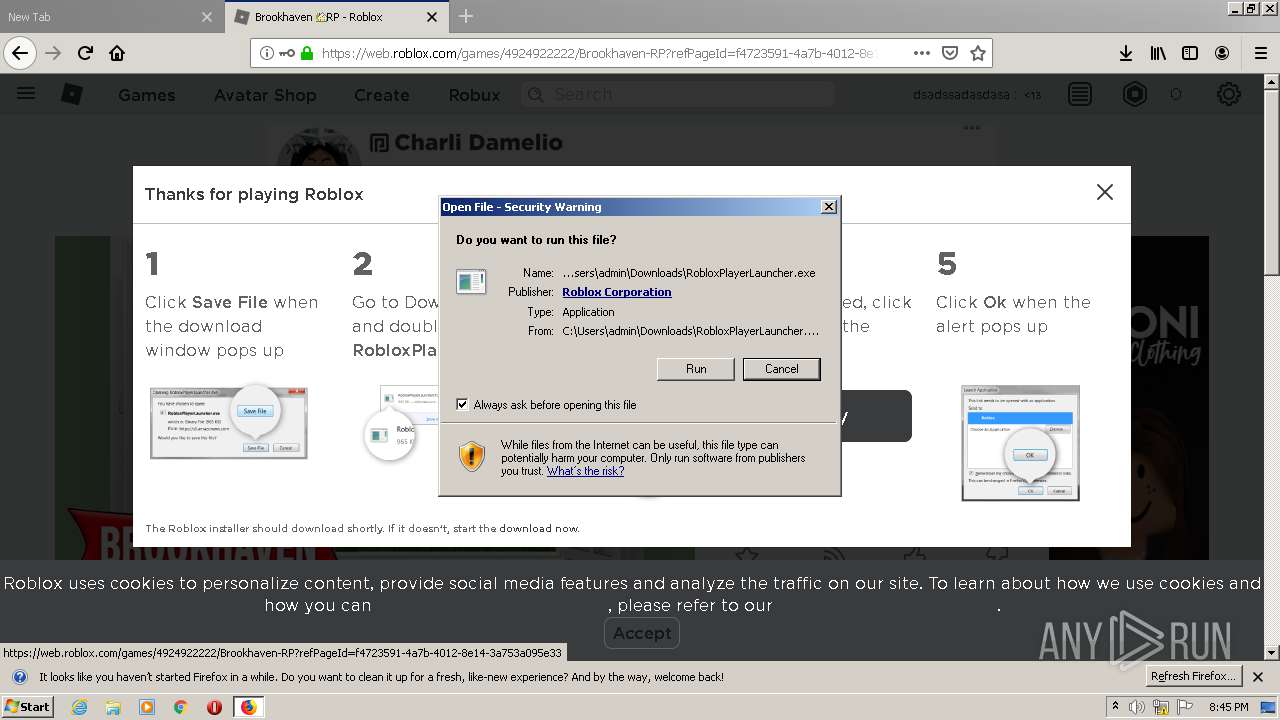Image resolution: width=1280 pixels, height=720 pixels.
Task: Go back with the browser back arrow
Action: (20, 53)
